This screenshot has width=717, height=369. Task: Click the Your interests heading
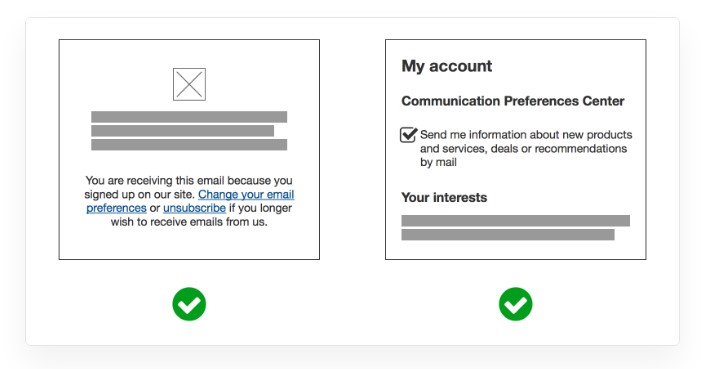[444, 198]
